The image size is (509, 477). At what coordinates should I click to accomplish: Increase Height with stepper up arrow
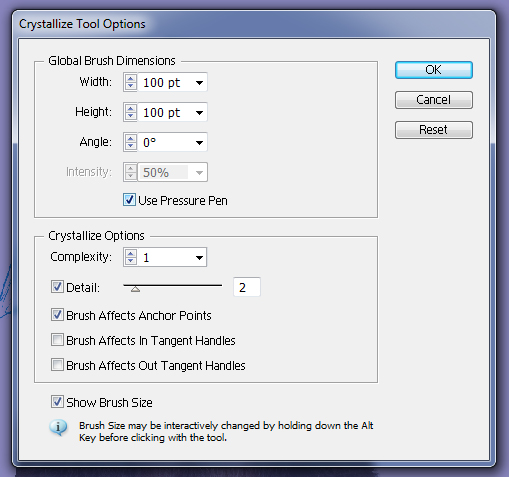[x=130, y=109]
